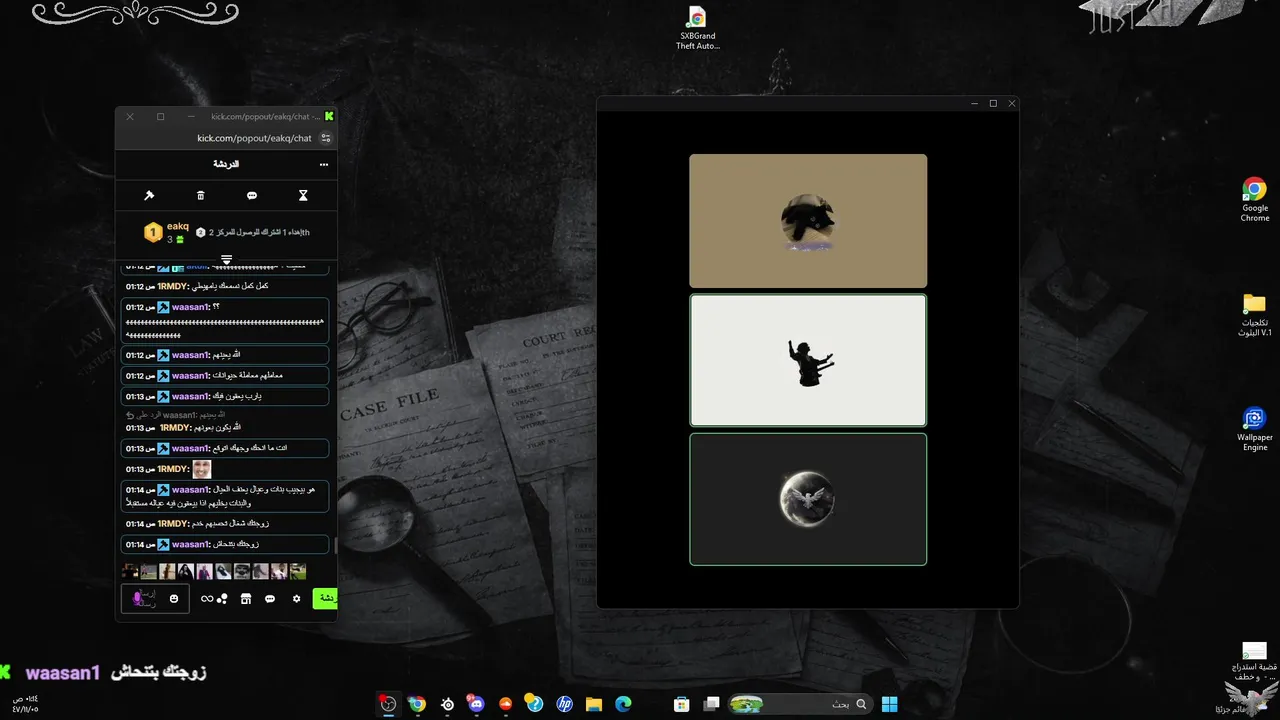1280x720 pixels.
Task: Click the OBS Studio icon in taskbar
Action: pyautogui.click(x=388, y=704)
